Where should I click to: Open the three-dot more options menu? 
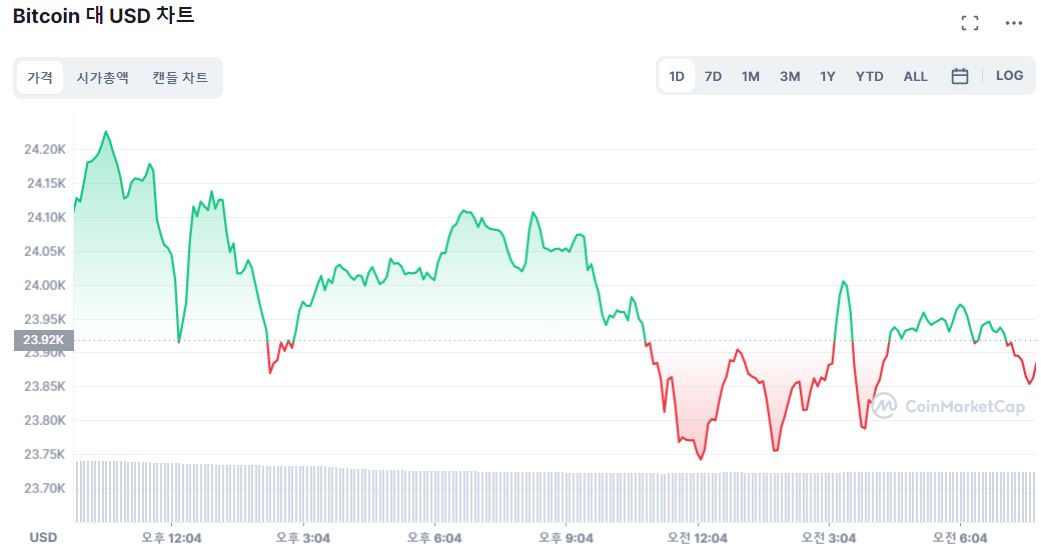[1014, 23]
